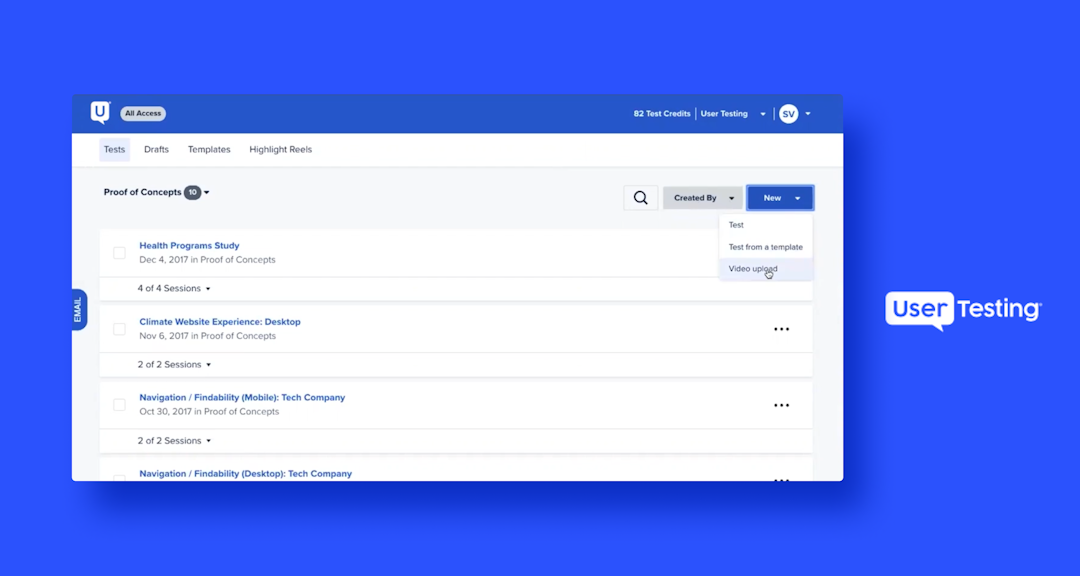Open actions for Navigation / Findability (Desktop)

coord(781,479)
